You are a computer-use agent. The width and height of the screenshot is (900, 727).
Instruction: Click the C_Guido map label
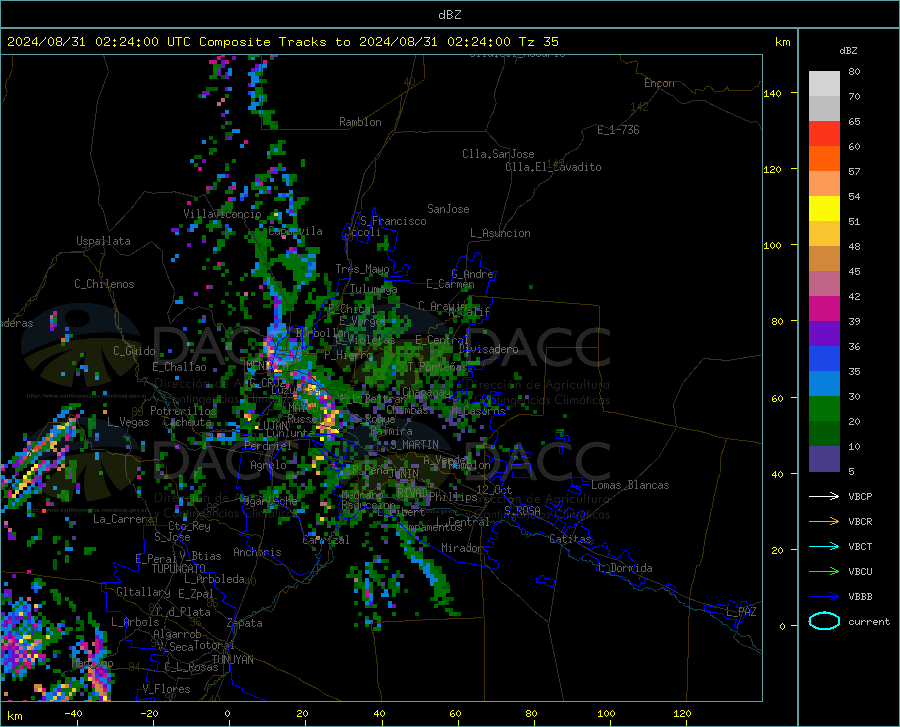coord(134,351)
